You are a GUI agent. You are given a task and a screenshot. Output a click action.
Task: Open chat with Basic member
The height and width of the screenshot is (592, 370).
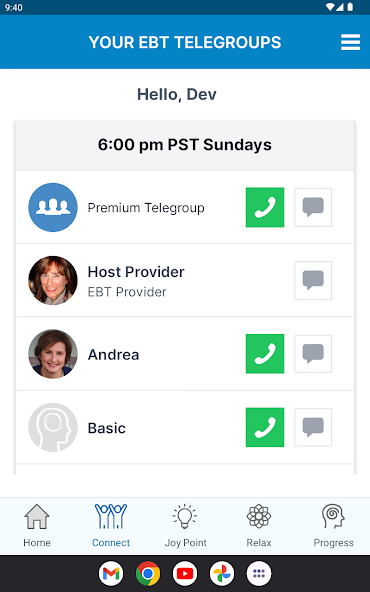[313, 427]
